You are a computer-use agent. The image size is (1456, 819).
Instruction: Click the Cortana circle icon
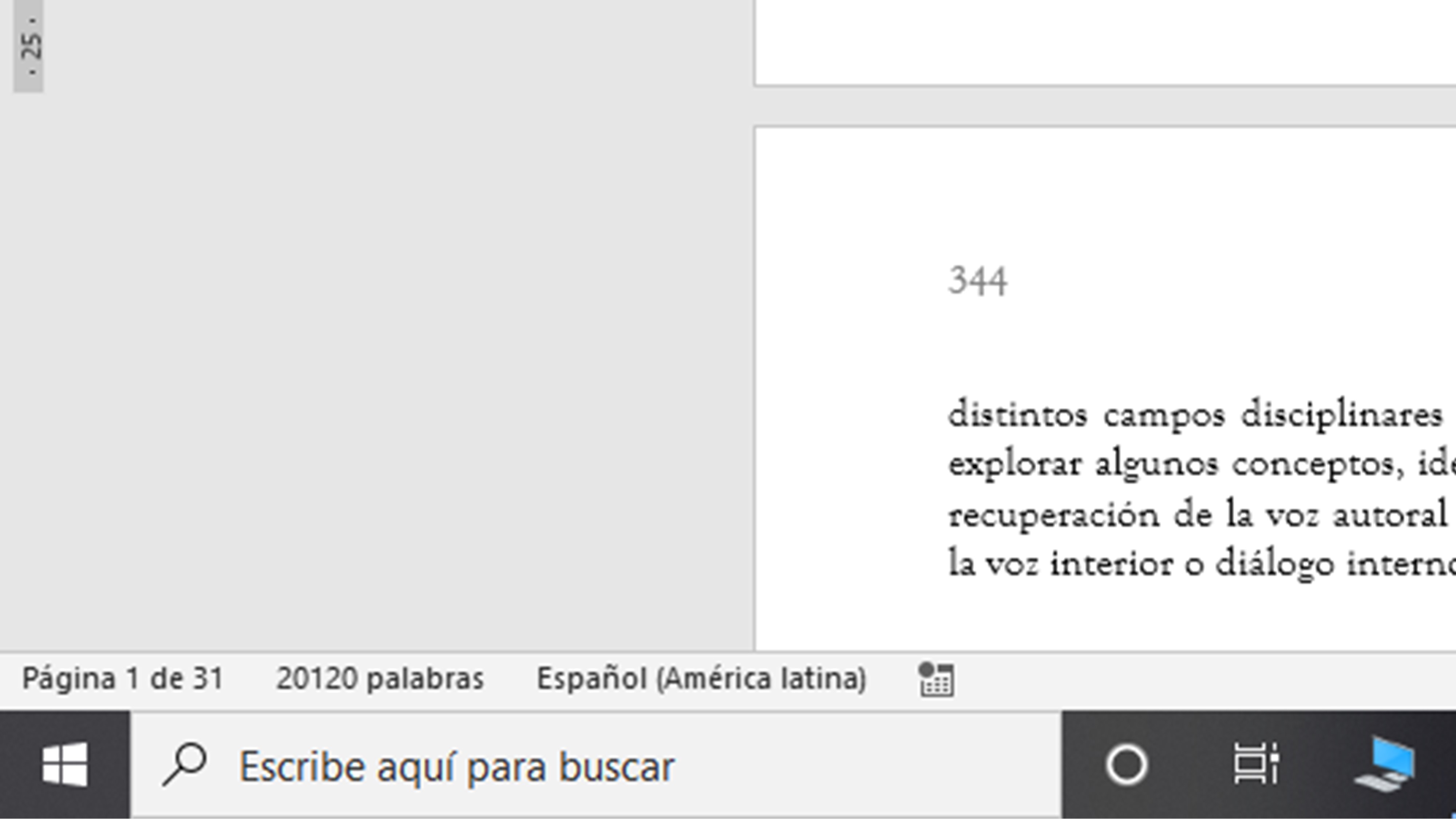1127,765
